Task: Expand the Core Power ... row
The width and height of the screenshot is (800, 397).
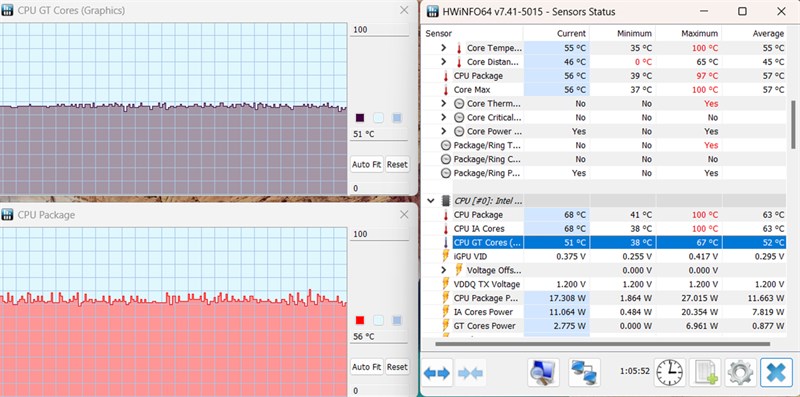Action: click(444, 131)
